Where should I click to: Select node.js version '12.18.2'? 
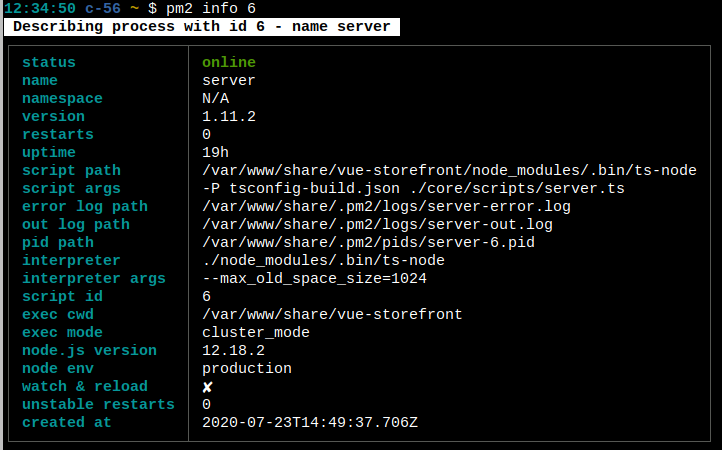(x=233, y=350)
